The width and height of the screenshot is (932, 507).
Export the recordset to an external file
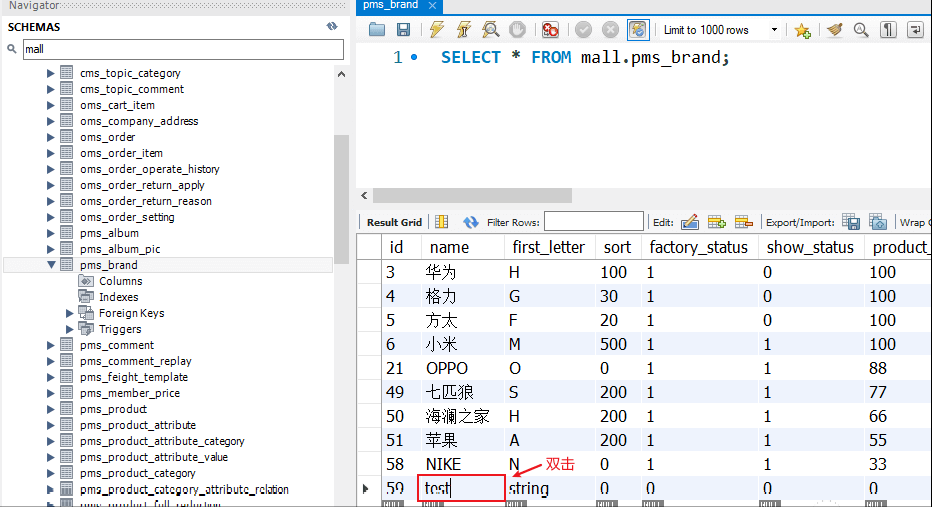[x=851, y=222]
